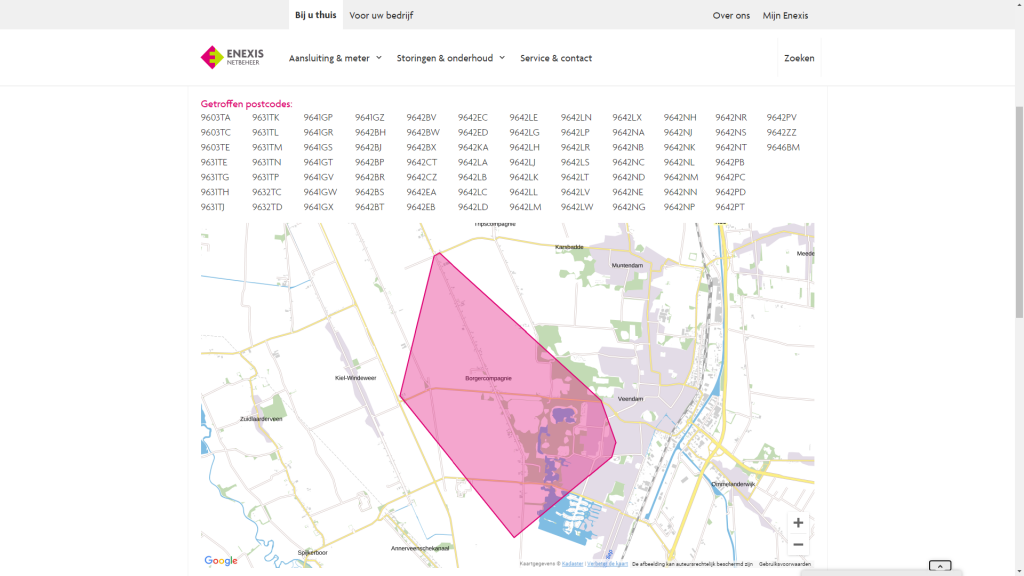
Task: Click the Enexis Netbeheer logo
Action: click(232, 57)
